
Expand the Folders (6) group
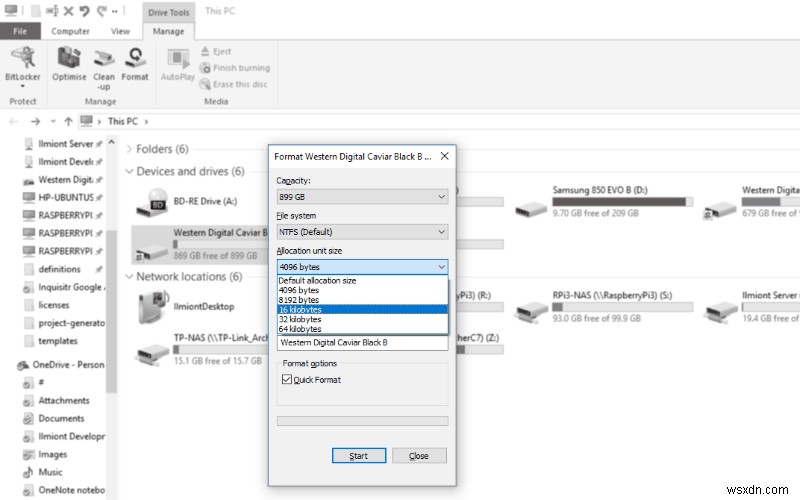(129, 149)
